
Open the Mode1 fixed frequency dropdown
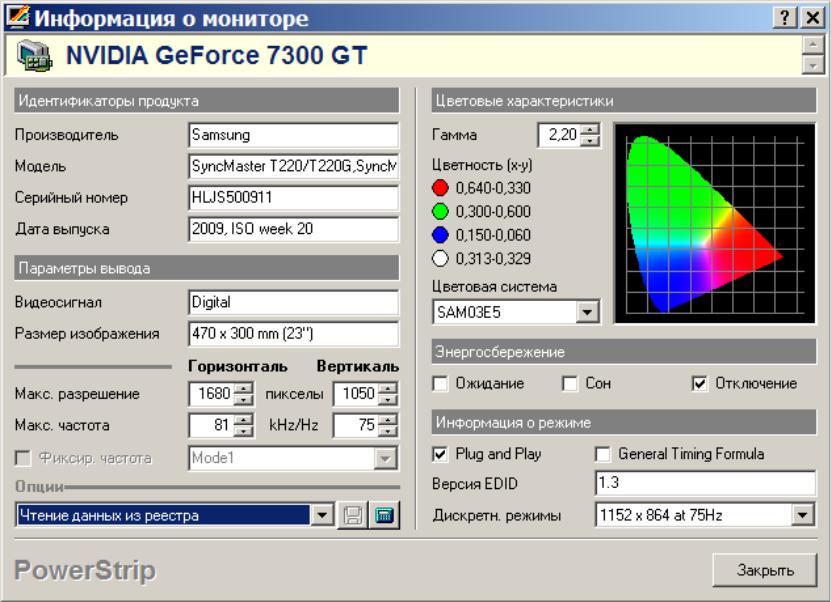tap(385, 458)
